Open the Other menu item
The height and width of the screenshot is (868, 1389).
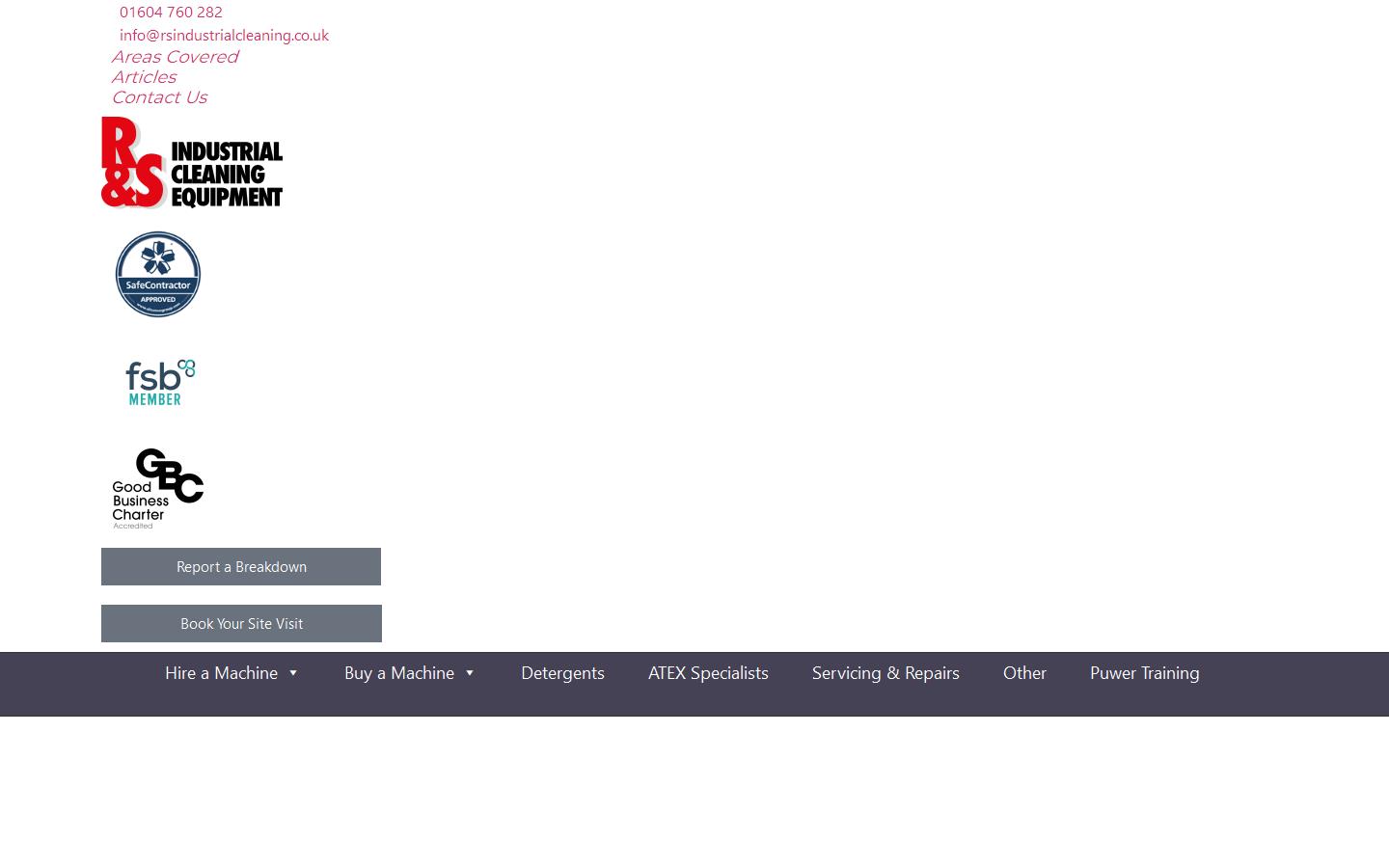click(1024, 673)
